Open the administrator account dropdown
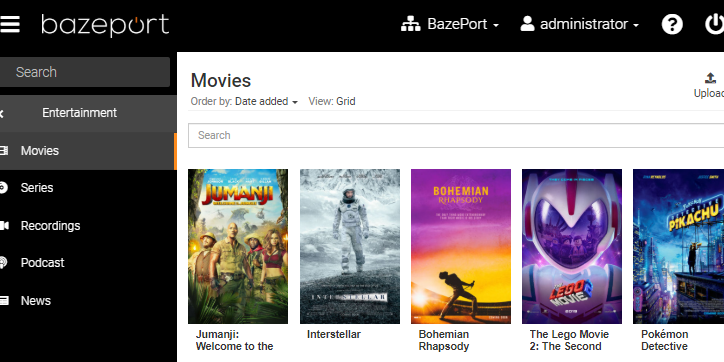Screen dimensions: 724x362 pos(589,24)
